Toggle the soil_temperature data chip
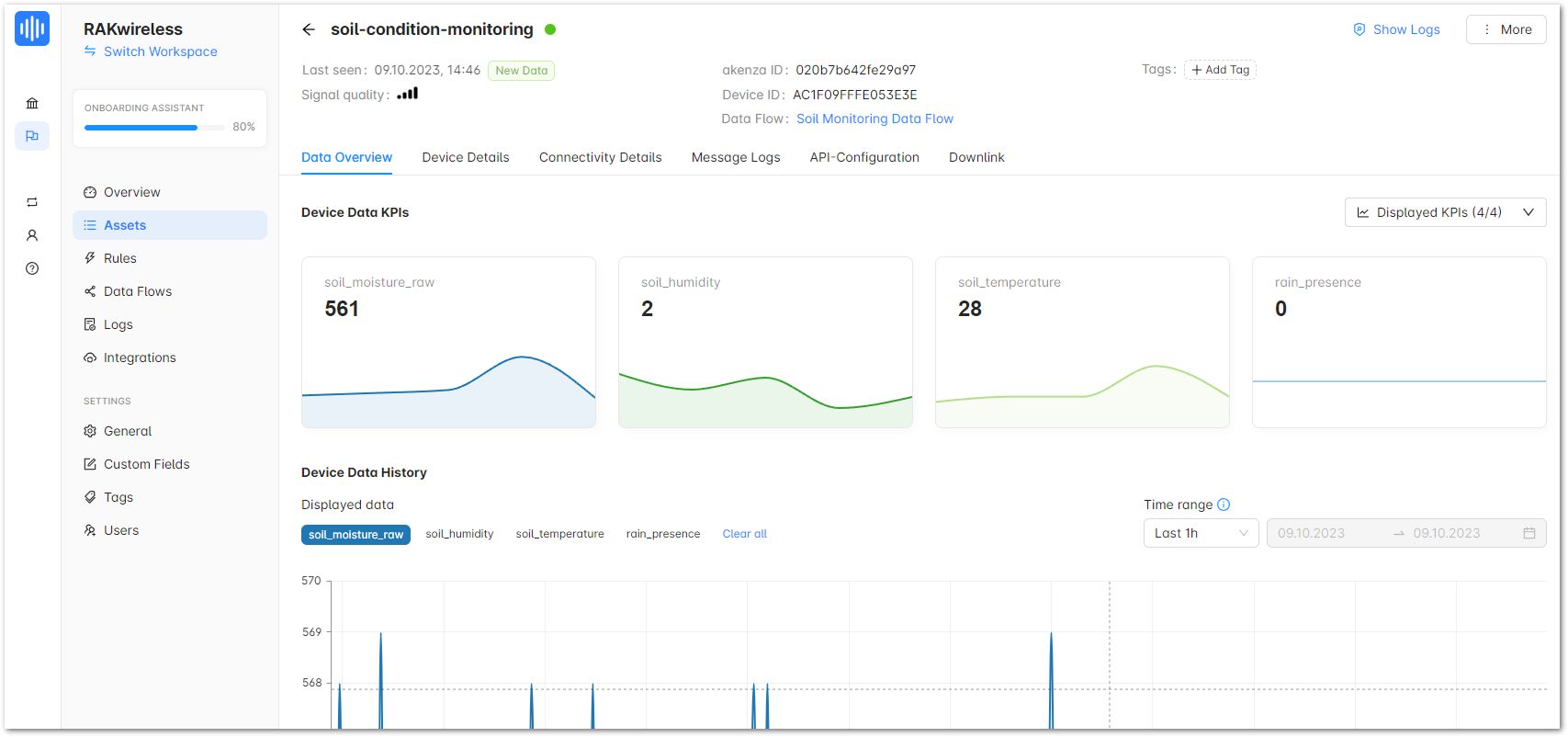 tap(559, 534)
